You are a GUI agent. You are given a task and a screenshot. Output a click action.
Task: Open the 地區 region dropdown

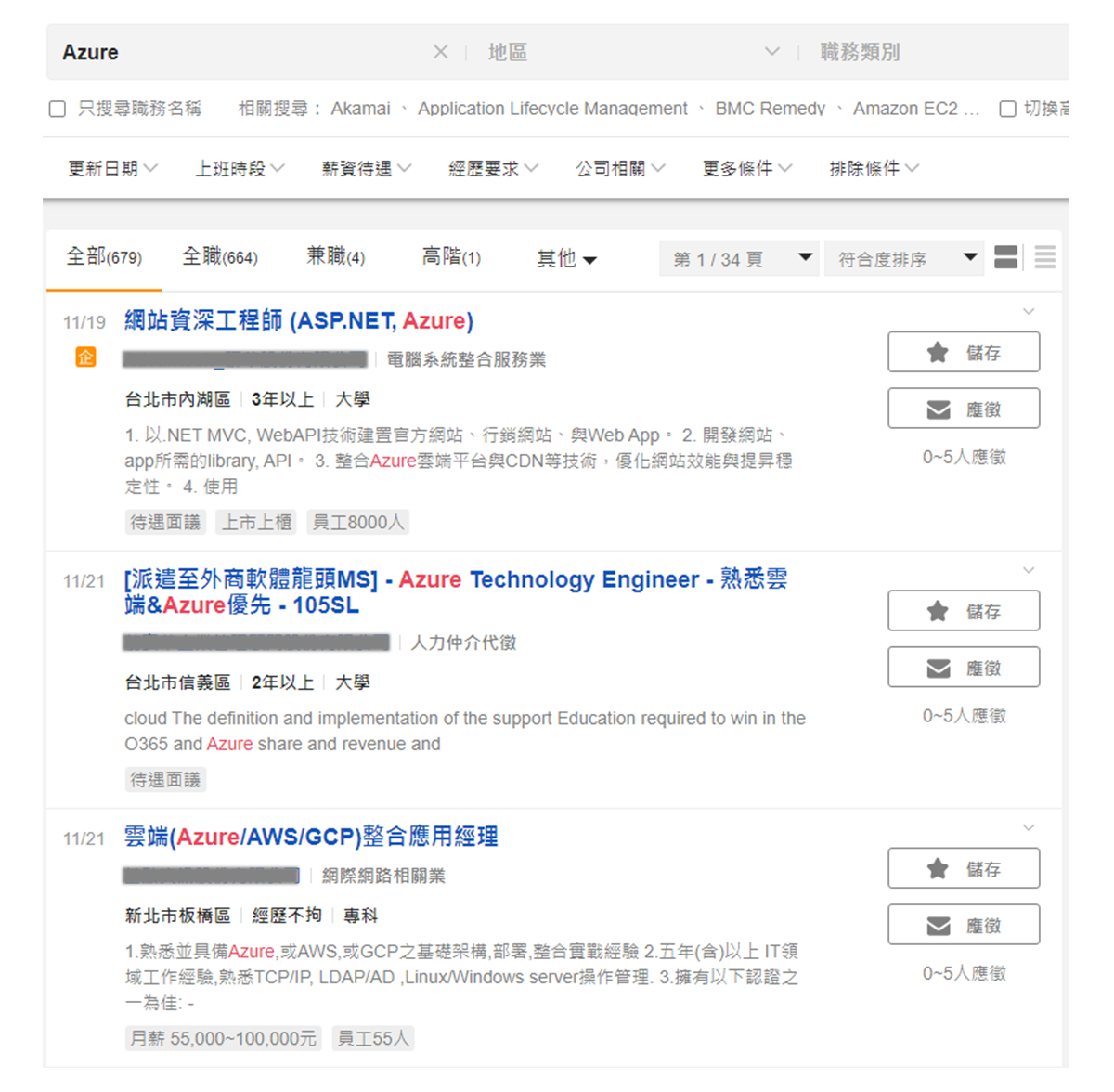631,52
